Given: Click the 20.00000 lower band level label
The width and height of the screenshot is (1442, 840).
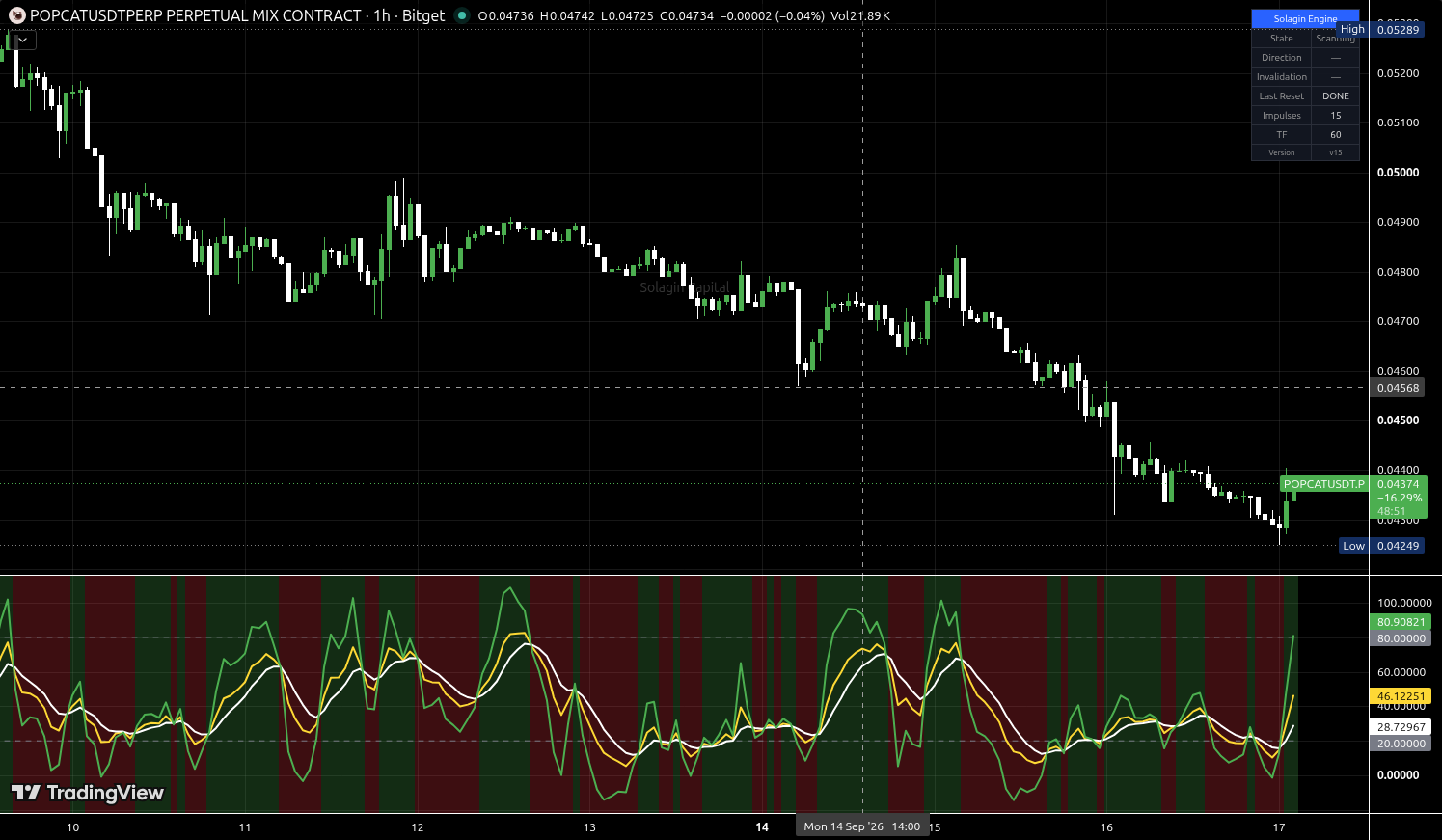Looking at the screenshot, I should (x=1401, y=744).
